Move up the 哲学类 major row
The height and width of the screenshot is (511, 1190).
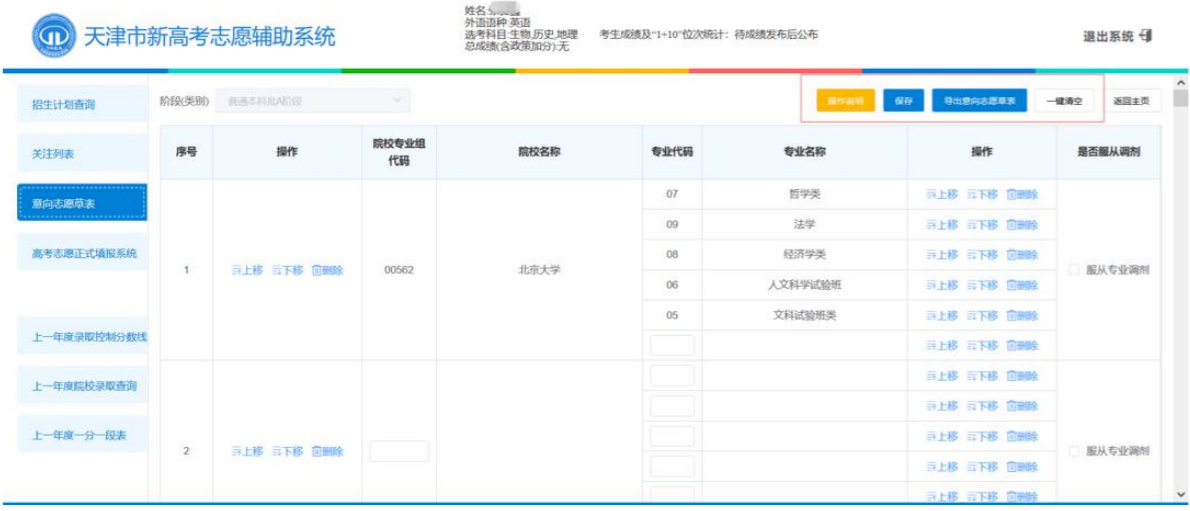coord(941,194)
